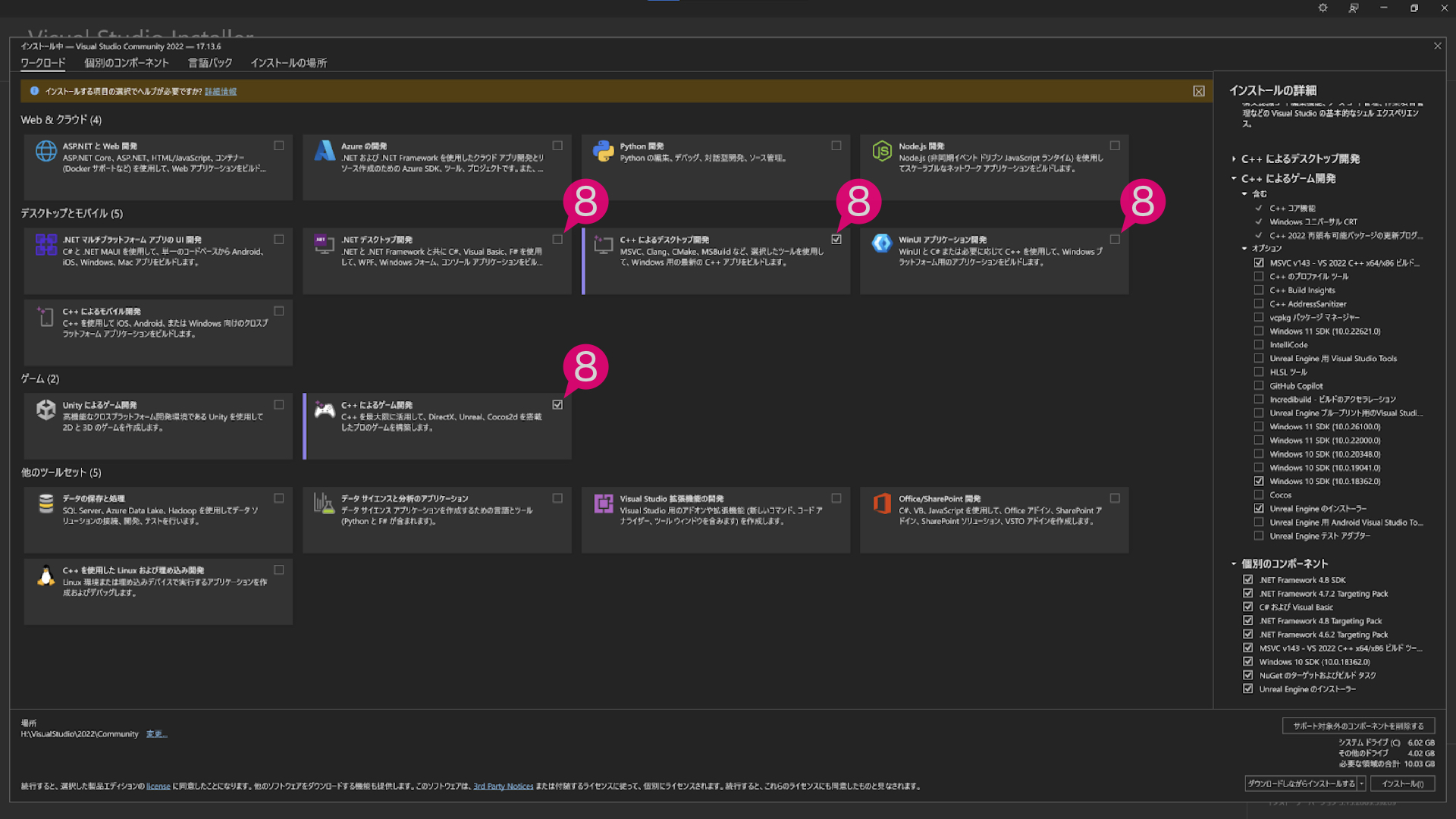1456x819 pixels.
Task: Click the C++ game development controller icon
Action: tap(325, 410)
